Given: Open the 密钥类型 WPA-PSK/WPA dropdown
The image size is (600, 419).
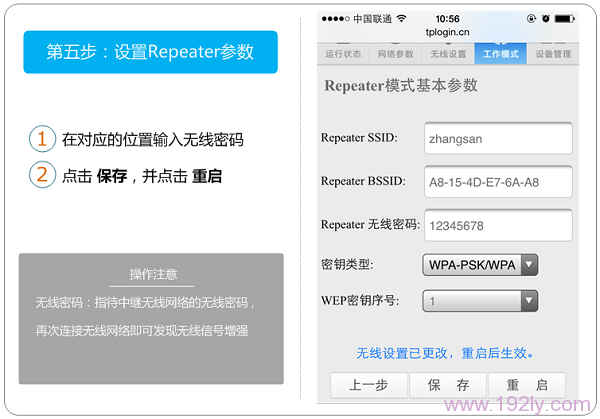Looking at the screenshot, I should [x=482, y=265].
